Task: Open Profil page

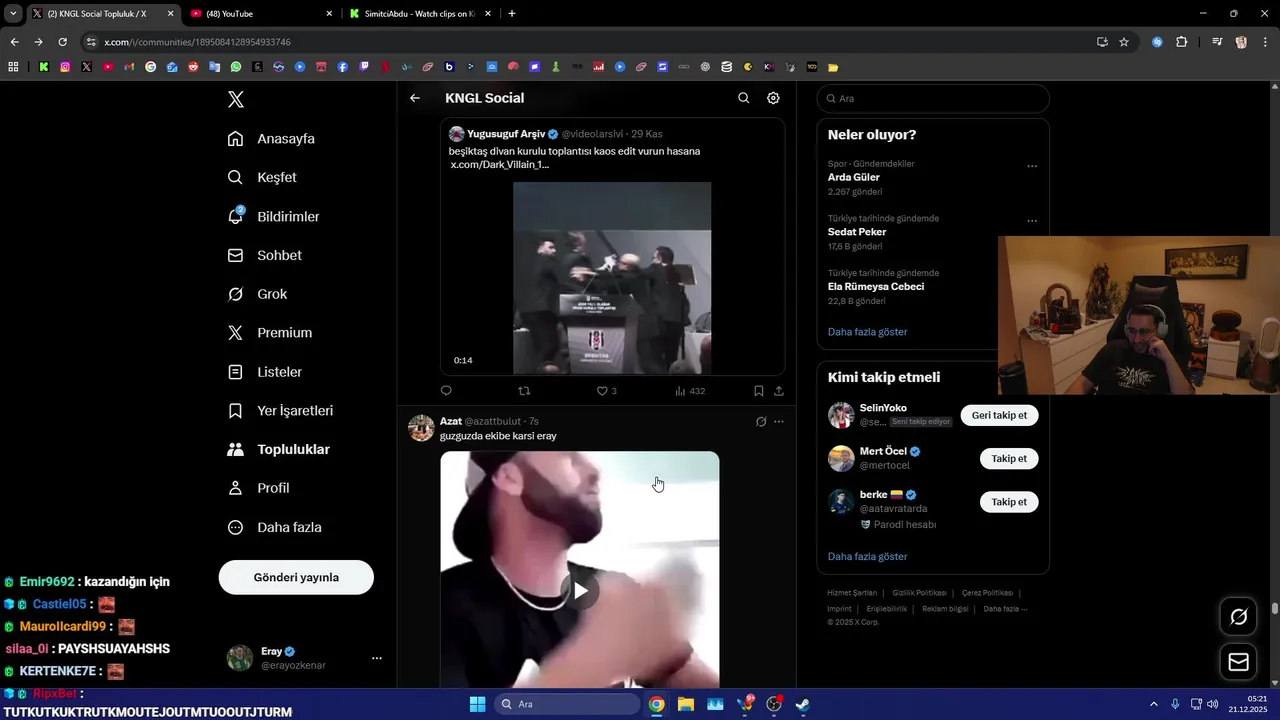Action: (258, 488)
